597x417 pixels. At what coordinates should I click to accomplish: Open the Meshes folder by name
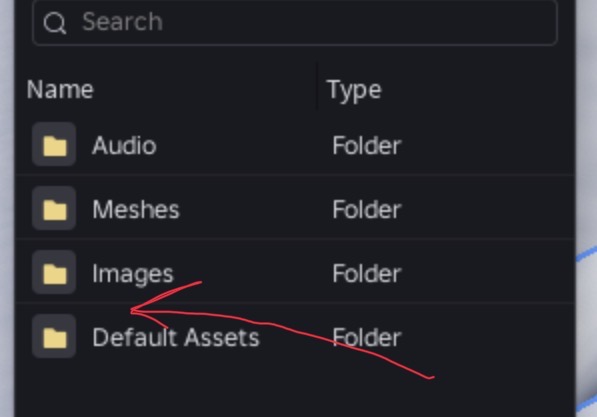tap(136, 209)
